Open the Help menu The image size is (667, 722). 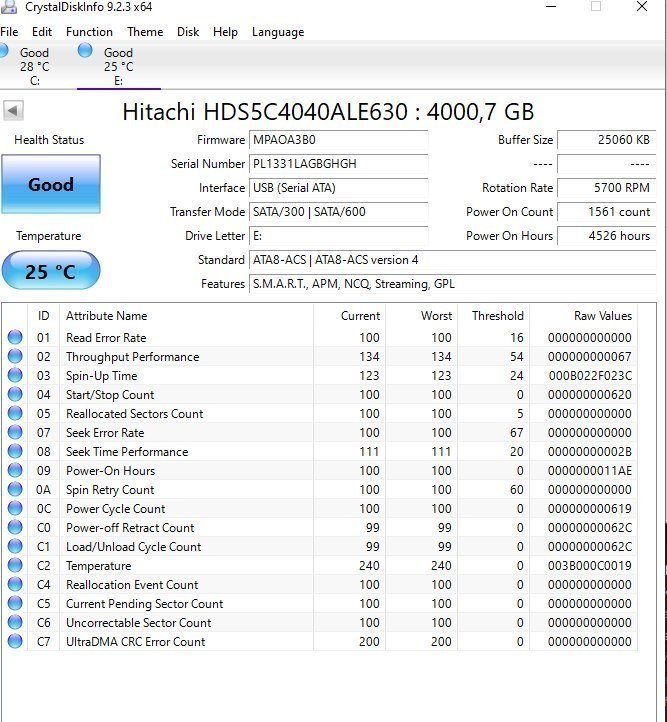[x=225, y=32]
